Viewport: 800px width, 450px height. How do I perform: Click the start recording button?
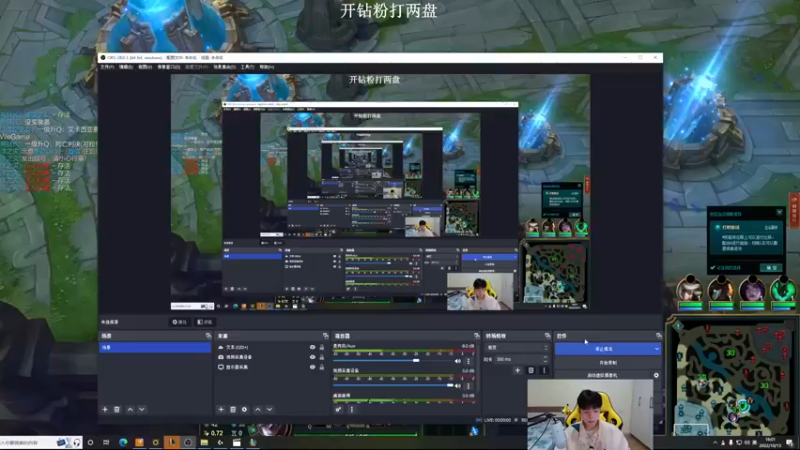[x=608, y=363]
